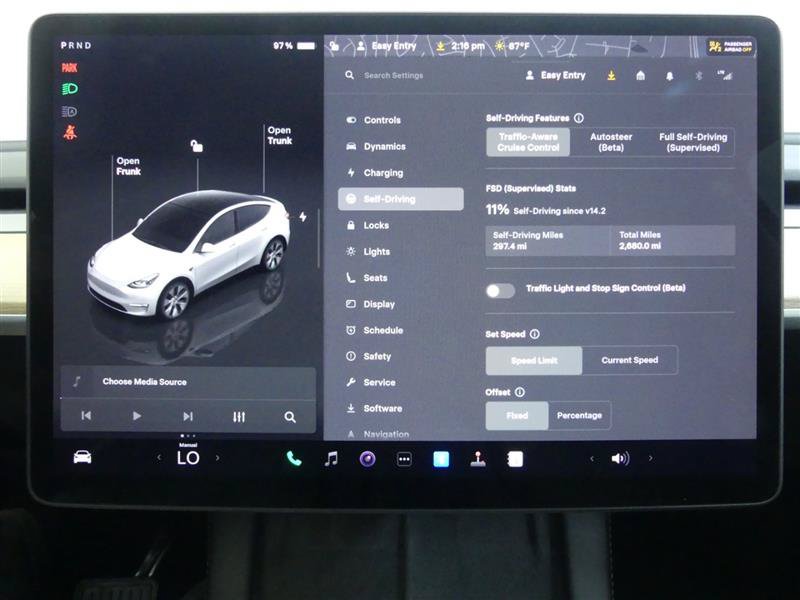Tap the LO temperature display
Viewport: 800px width, 600px height.
[x=188, y=458]
